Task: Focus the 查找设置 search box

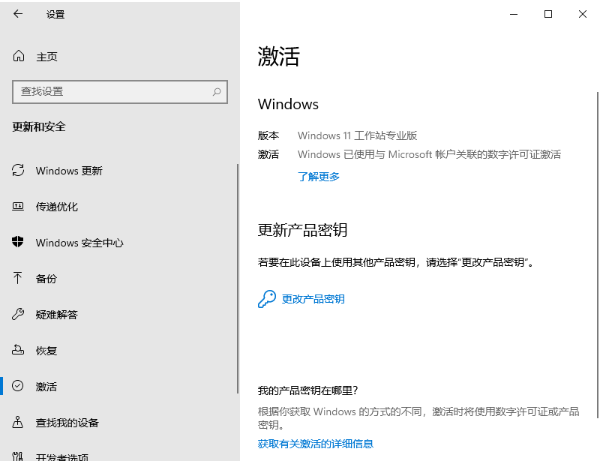Action: [x=120, y=92]
